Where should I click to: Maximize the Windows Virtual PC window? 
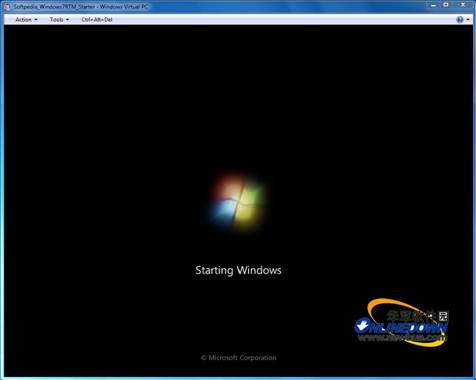446,5
